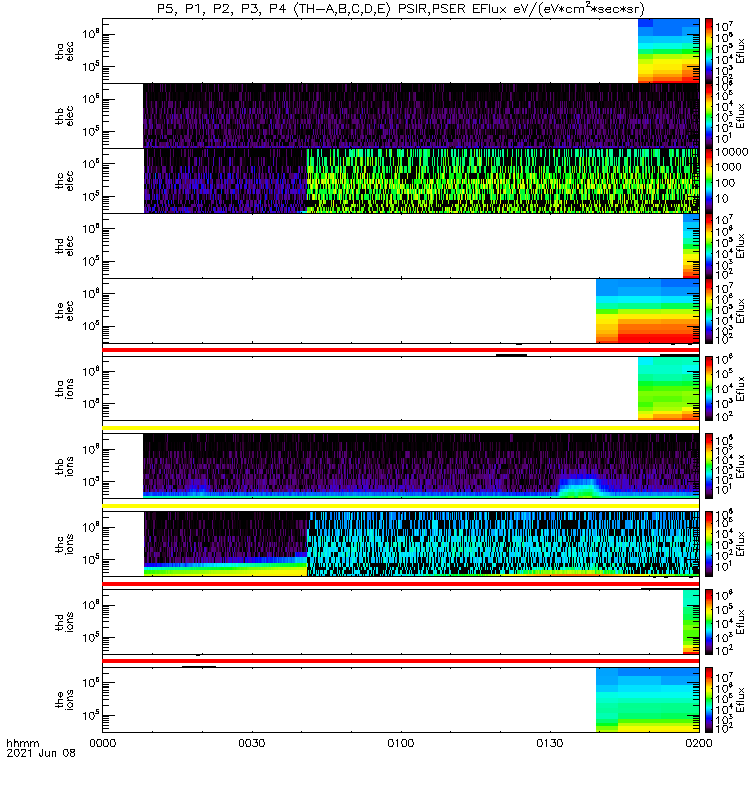Screen dimensions: 750x800
Task: Pick the color bar beside the elec panel
Action: click(709, 310)
